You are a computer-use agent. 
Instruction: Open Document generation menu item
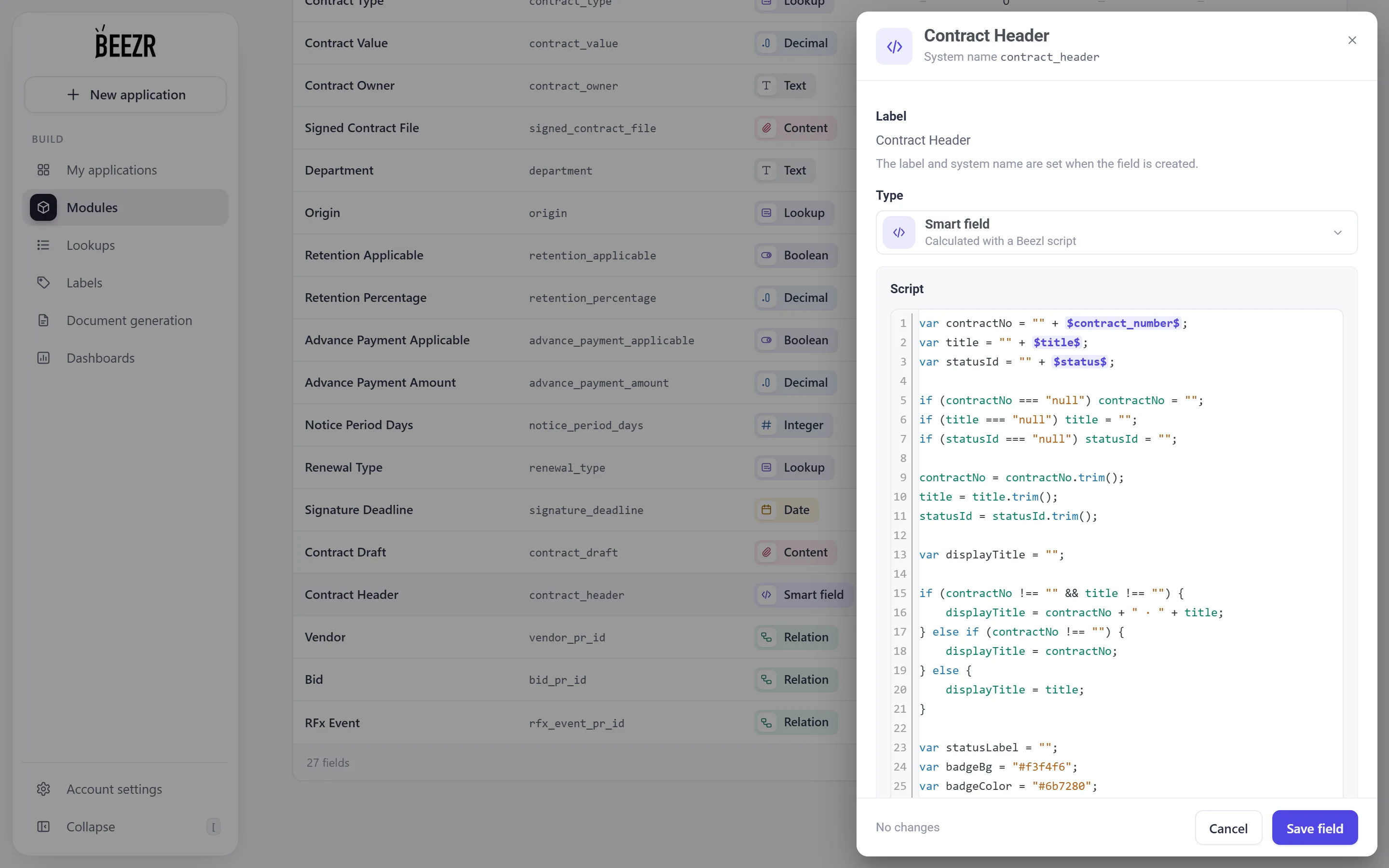tap(125, 320)
